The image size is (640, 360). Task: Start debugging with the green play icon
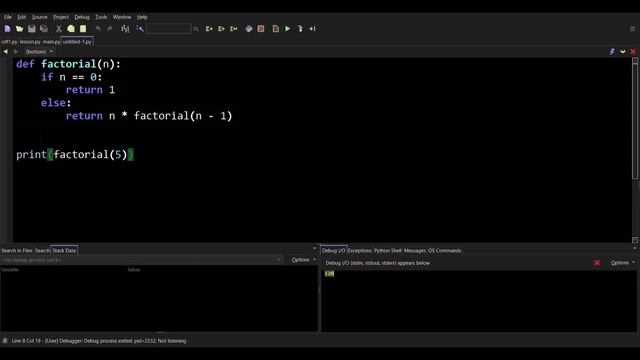click(288, 29)
